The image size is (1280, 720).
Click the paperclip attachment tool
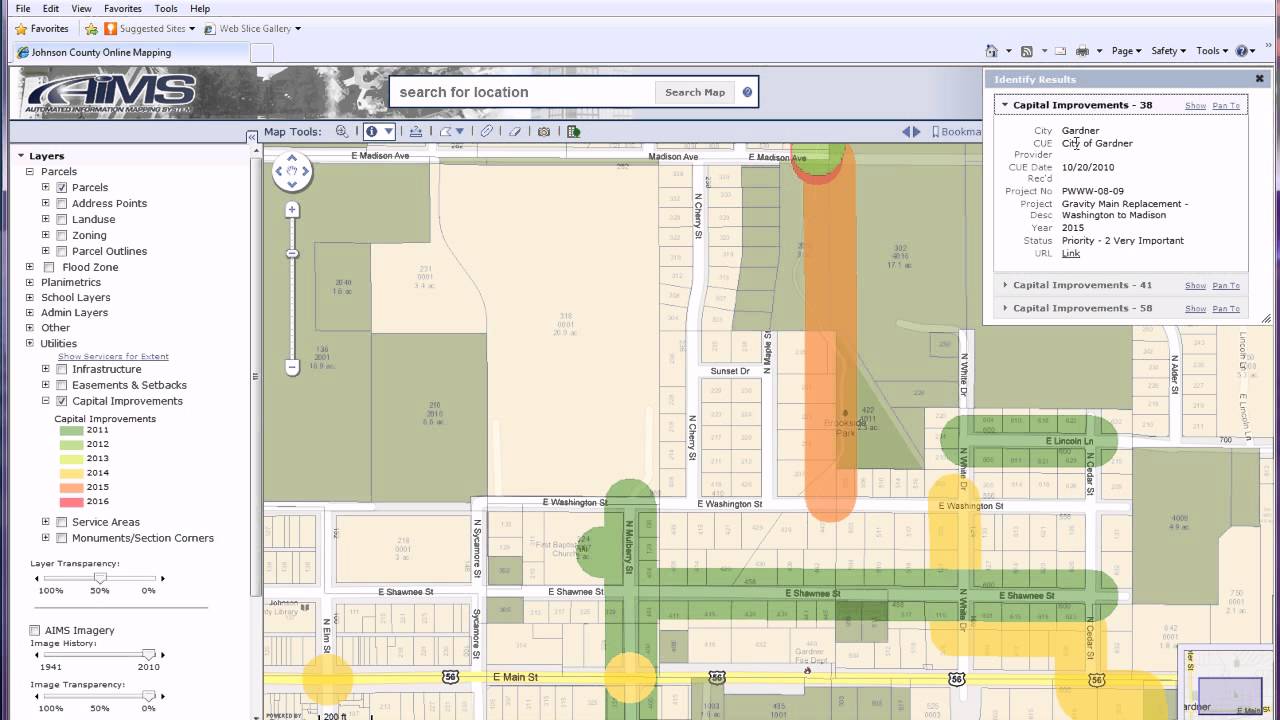pyautogui.click(x=487, y=131)
